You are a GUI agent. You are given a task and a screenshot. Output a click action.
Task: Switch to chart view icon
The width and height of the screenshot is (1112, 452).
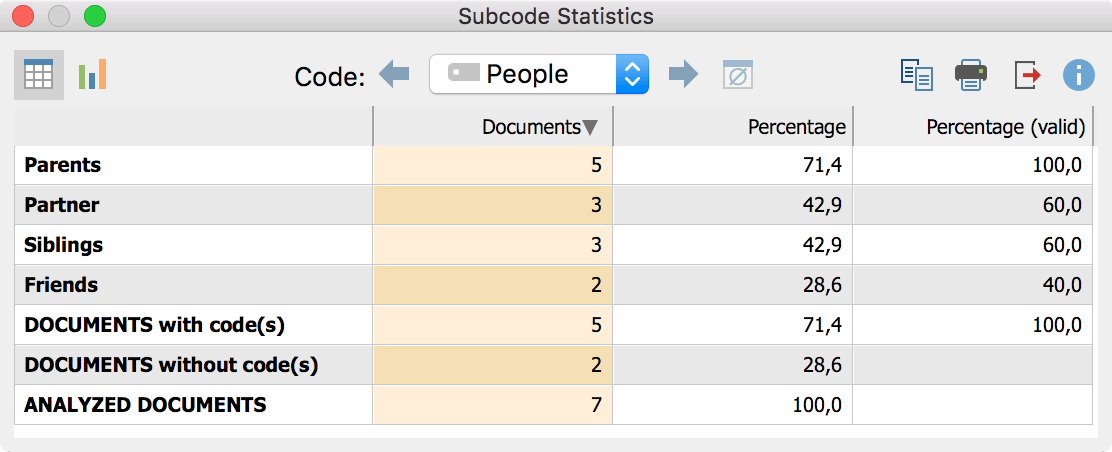tap(92, 74)
